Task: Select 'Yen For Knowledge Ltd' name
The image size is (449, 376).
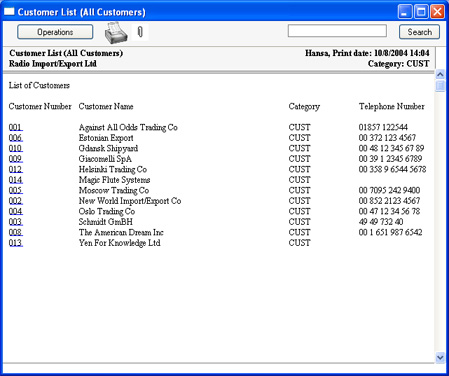Action: coord(119,243)
